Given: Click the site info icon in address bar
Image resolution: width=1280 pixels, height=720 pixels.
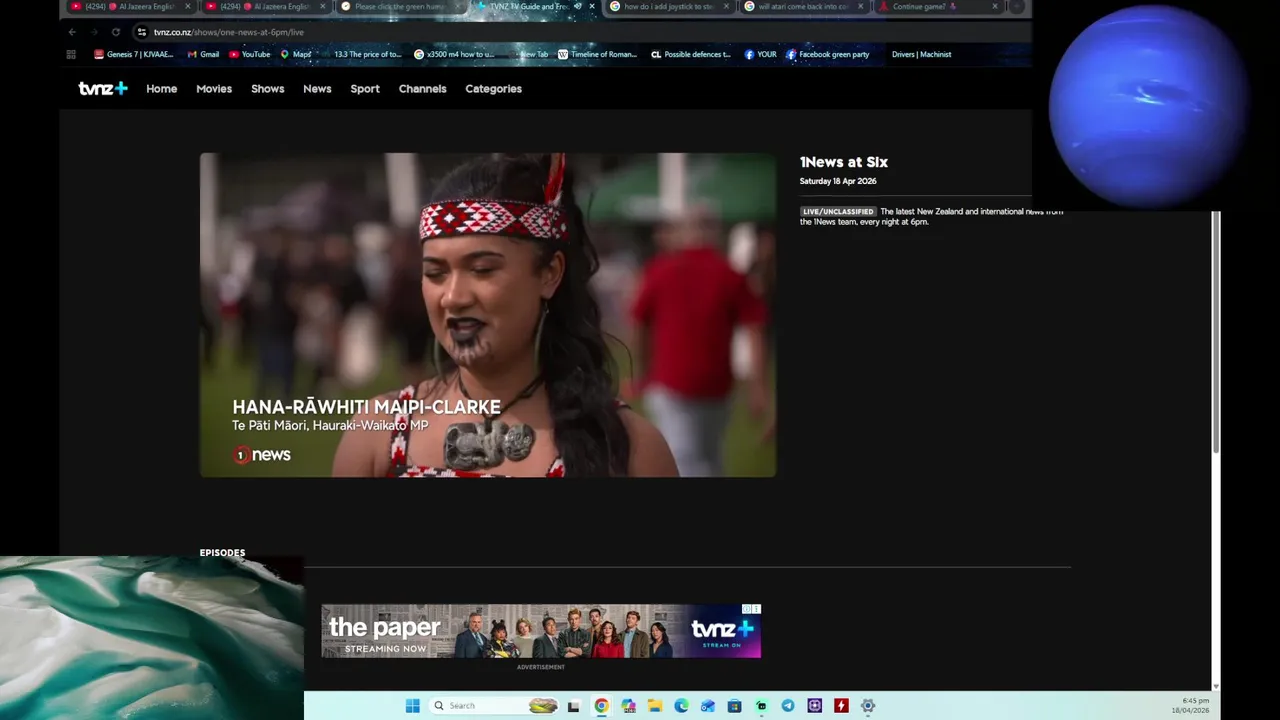Looking at the screenshot, I should pyautogui.click(x=141, y=32).
